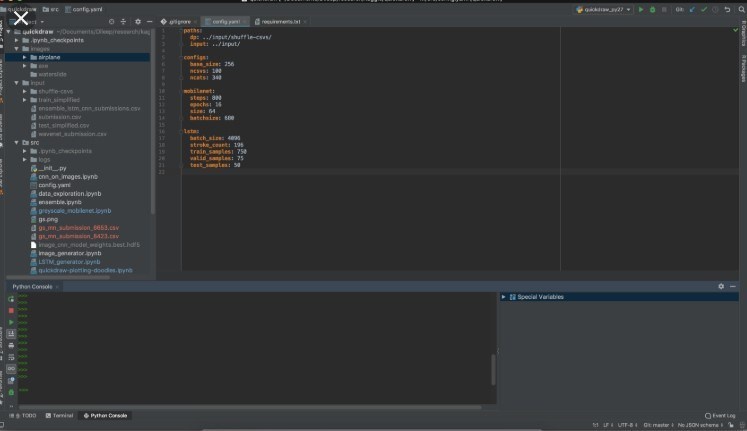747x431 pixels.
Task: Open Python Console settings gear
Action: pos(721,286)
